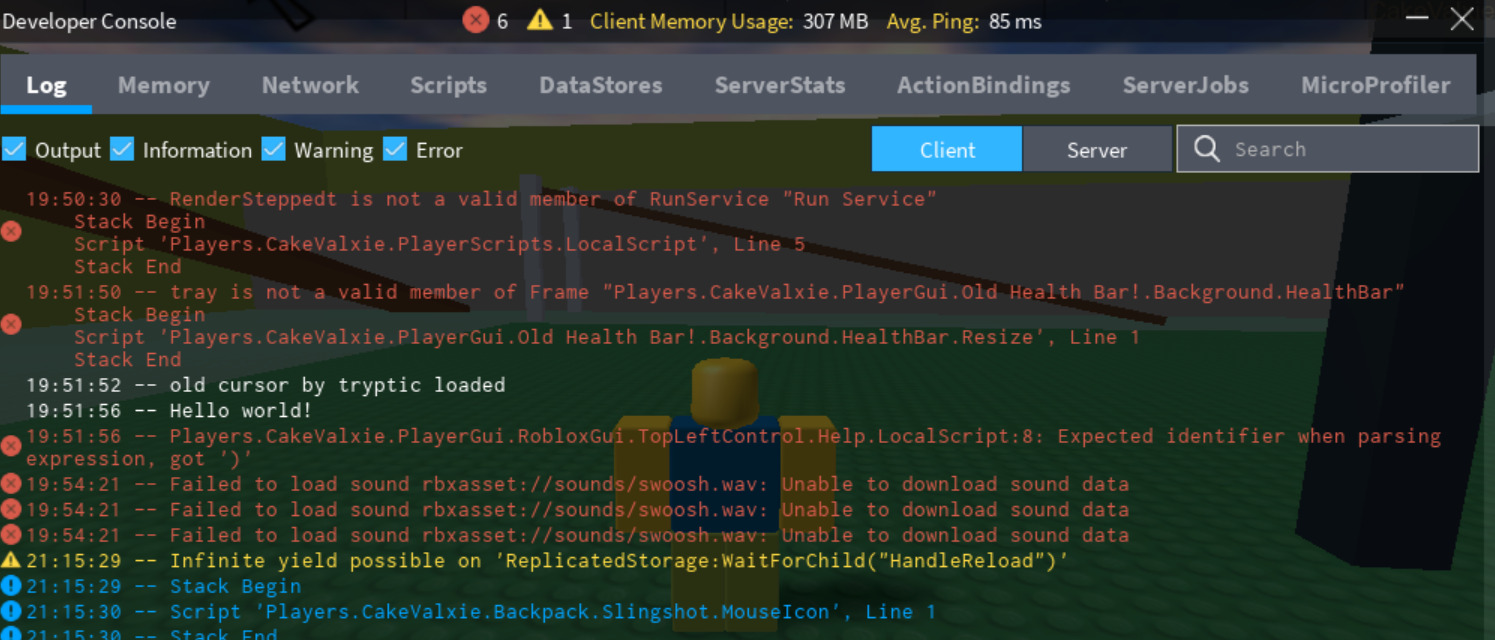
Task: Disable the Output filter checkbox
Action: tap(14, 148)
